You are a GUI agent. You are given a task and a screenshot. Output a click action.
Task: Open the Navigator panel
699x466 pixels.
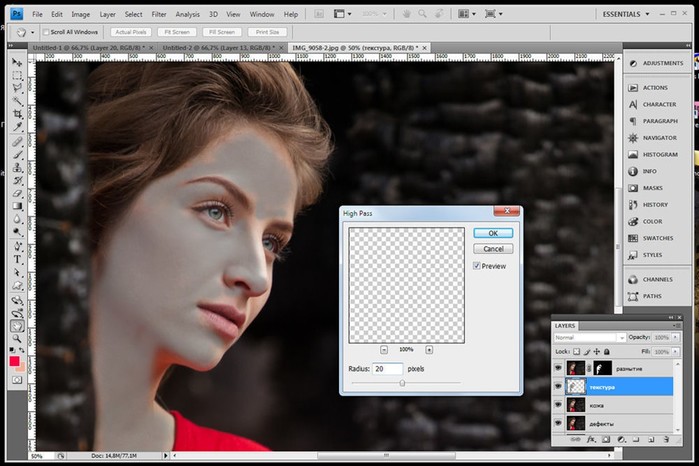[659, 137]
